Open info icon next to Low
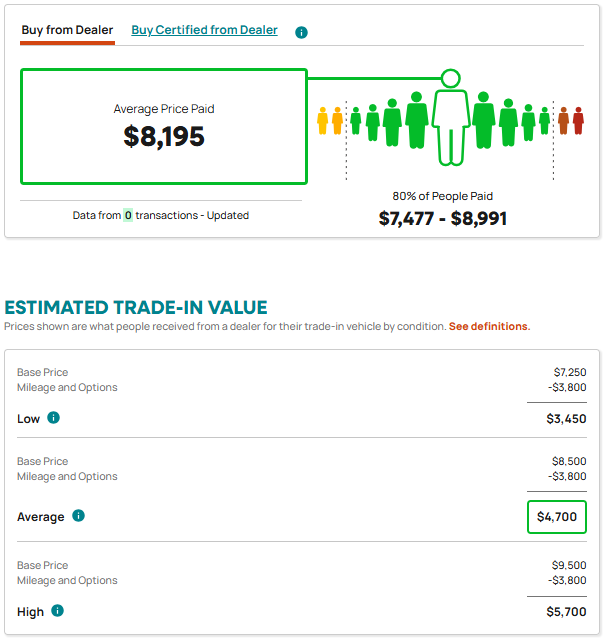The height and width of the screenshot is (638, 605). point(53,417)
